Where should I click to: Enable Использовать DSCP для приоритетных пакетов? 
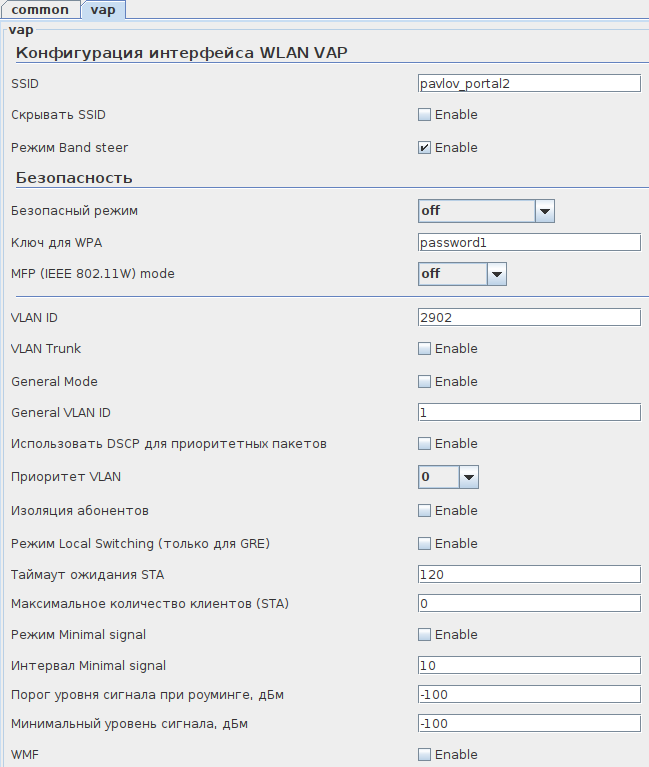(424, 444)
